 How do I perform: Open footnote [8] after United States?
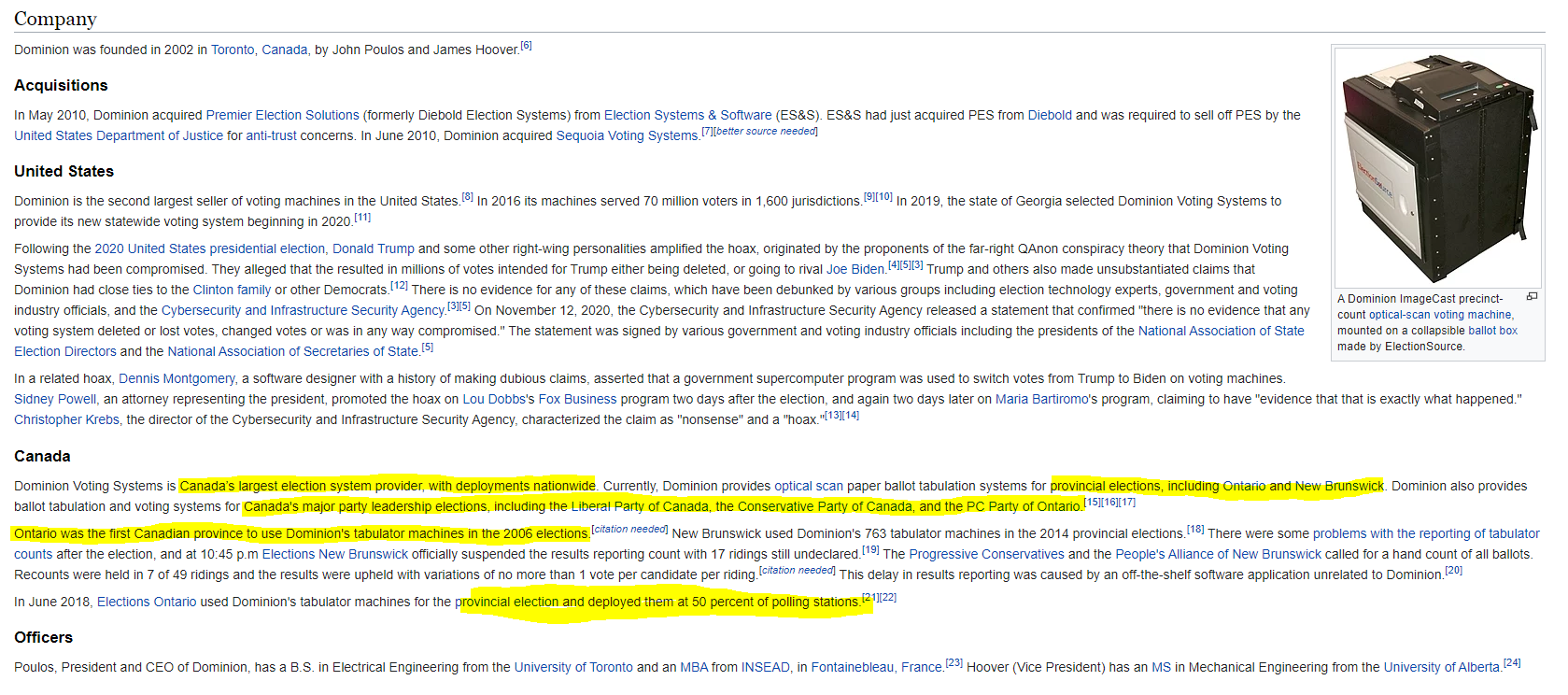[467, 197]
